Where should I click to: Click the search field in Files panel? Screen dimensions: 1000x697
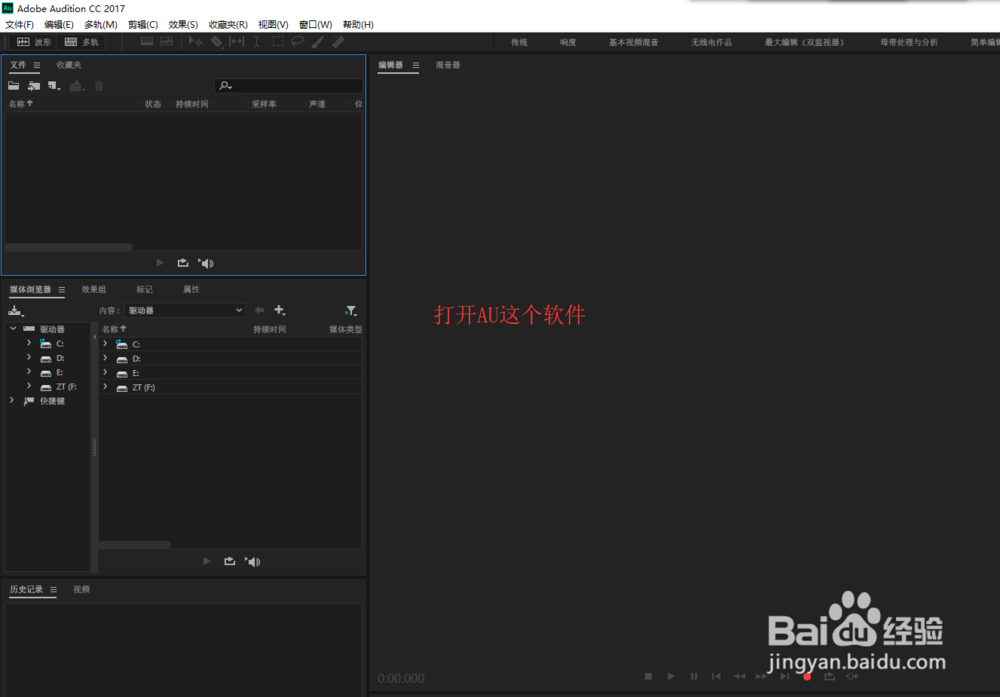click(x=288, y=85)
